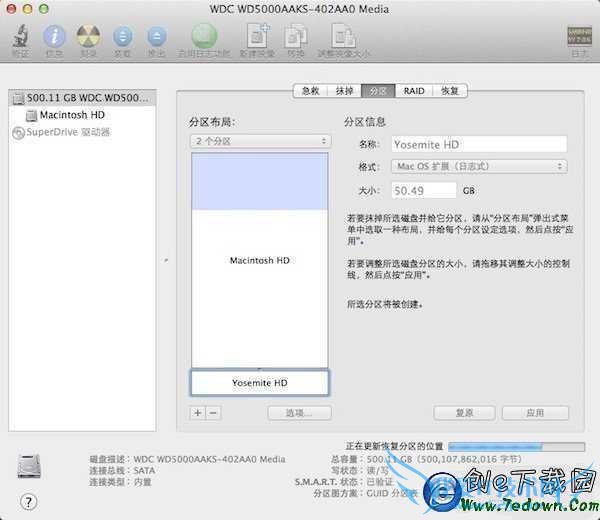Click the 分区布局 label
Image resolution: width=600 pixels, height=520 pixels.
coord(212,122)
